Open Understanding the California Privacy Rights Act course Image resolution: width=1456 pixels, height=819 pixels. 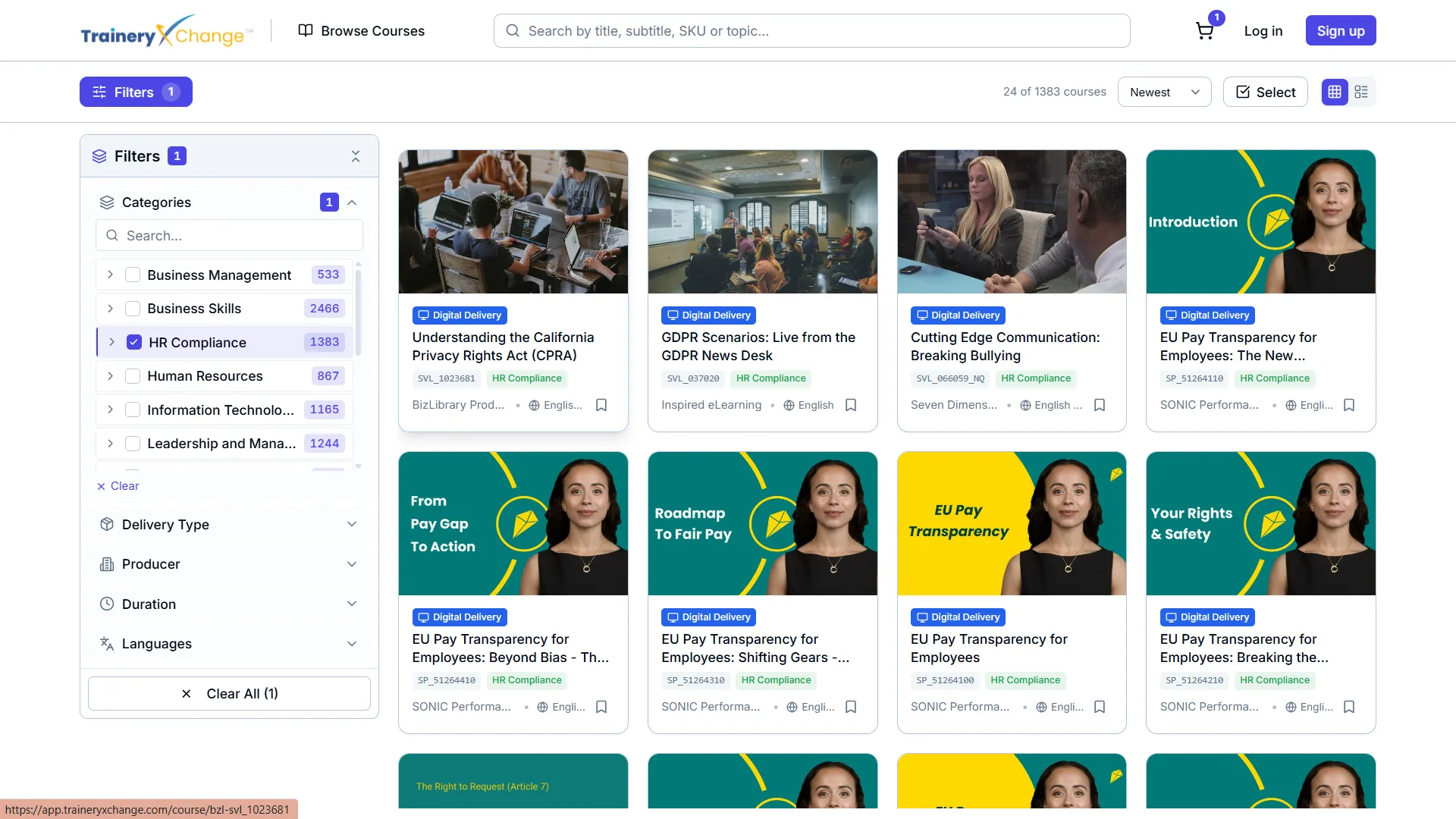click(503, 347)
